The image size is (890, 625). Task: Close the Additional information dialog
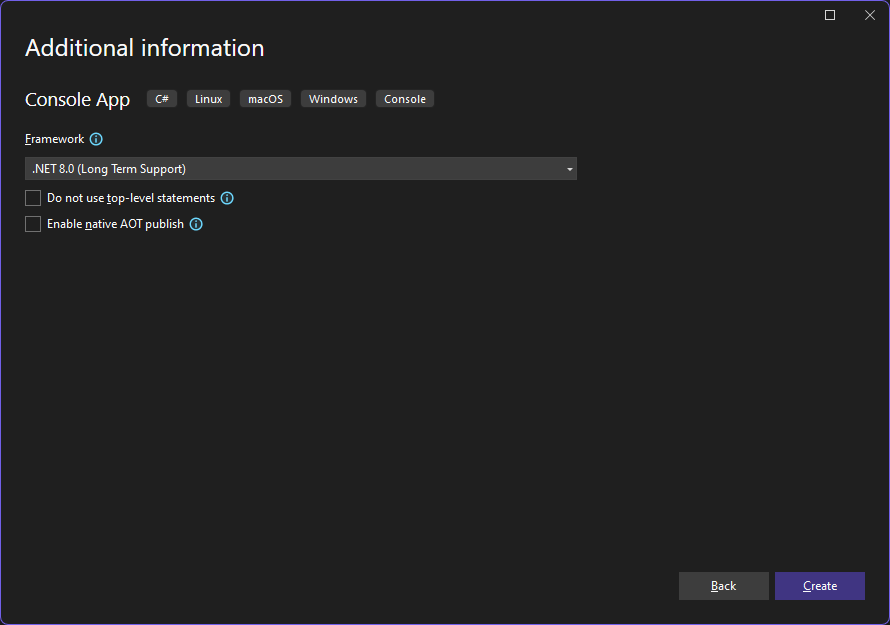(x=870, y=15)
